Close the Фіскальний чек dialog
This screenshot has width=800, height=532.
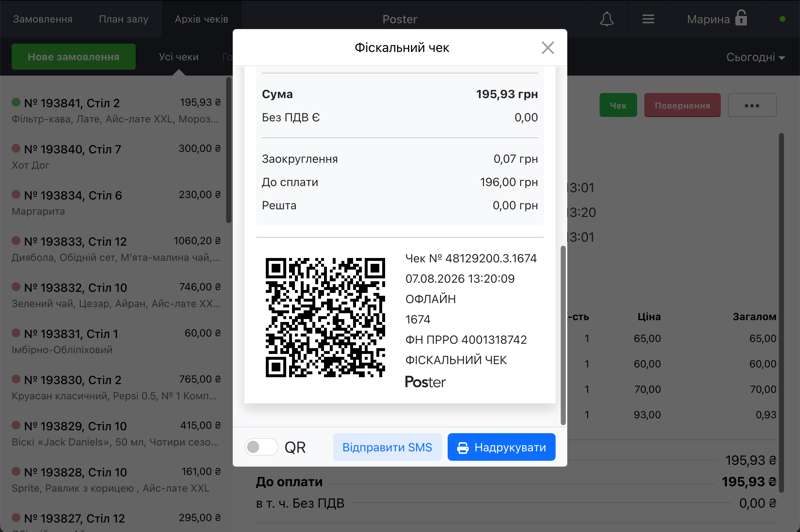[547, 47]
